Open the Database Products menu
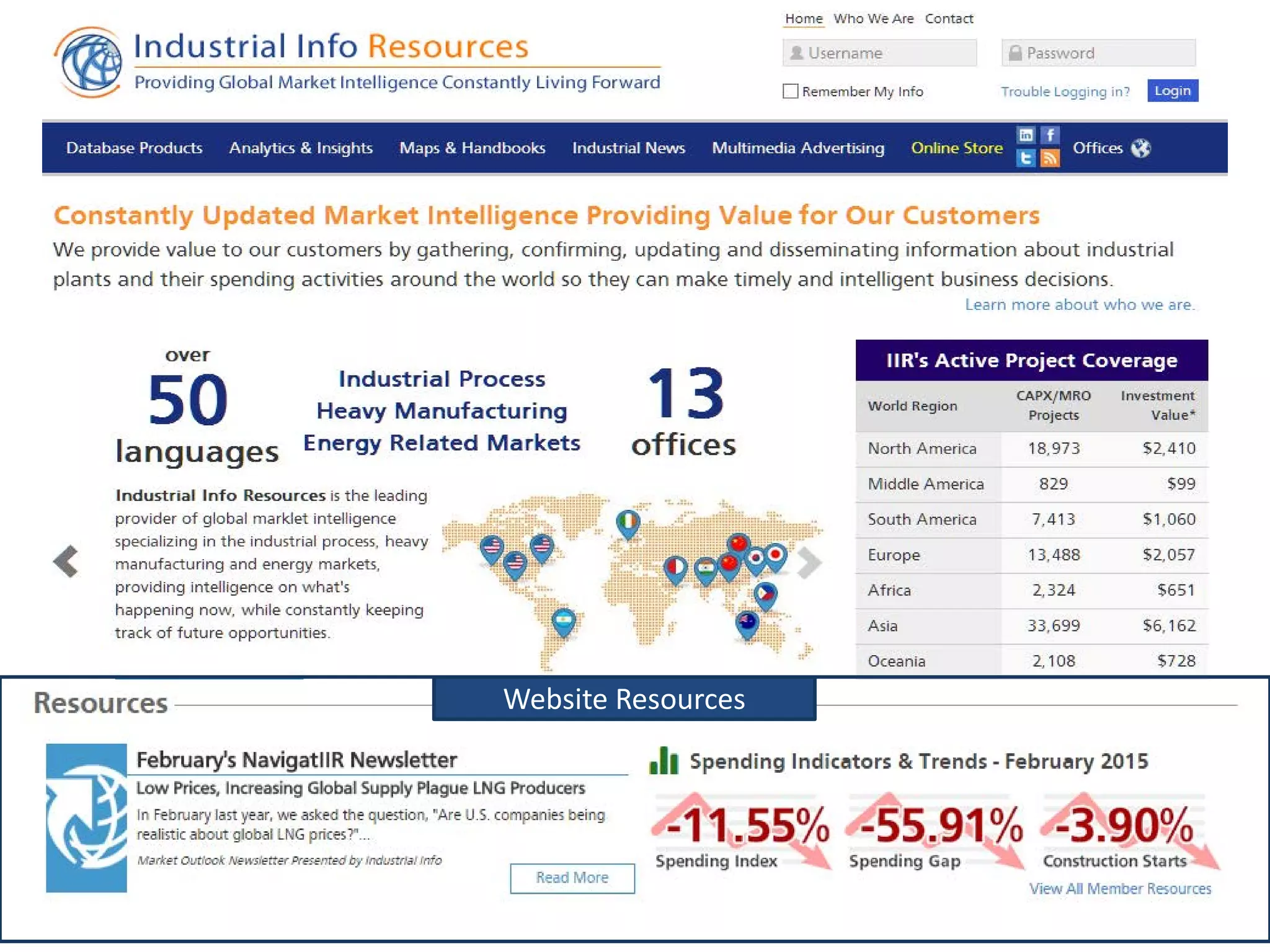1270x952 pixels. click(x=135, y=148)
